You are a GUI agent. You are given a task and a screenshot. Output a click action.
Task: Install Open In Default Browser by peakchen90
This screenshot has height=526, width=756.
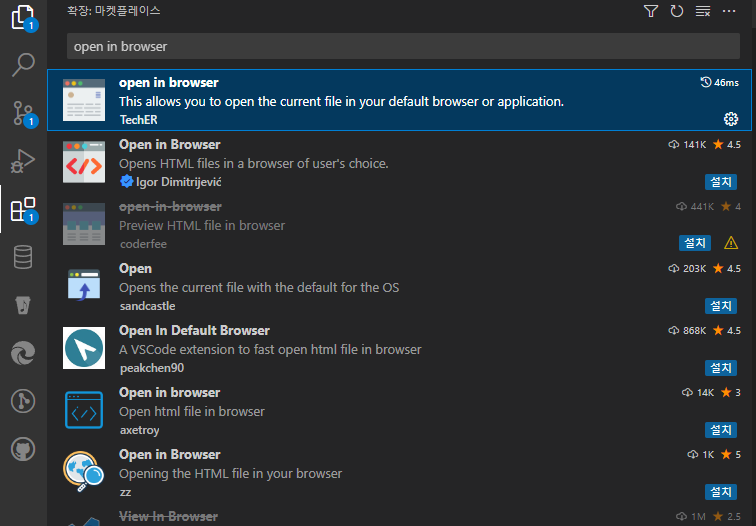[x=721, y=368]
